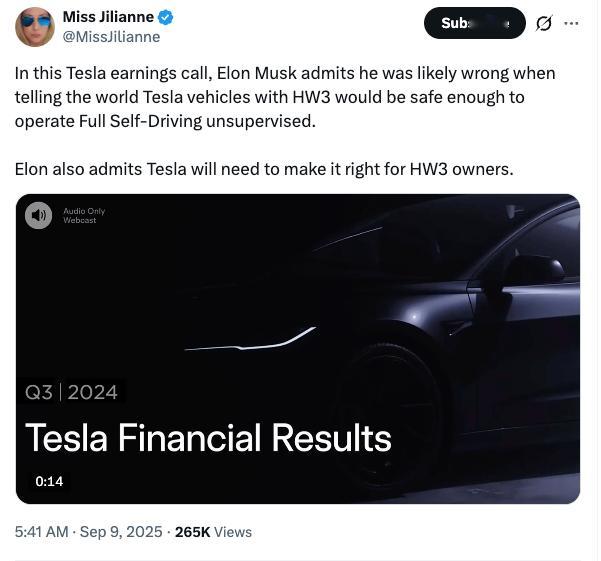Open the three-dot more options menu
601x561 pixels.
pyautogui.click(x=571, y=23)
